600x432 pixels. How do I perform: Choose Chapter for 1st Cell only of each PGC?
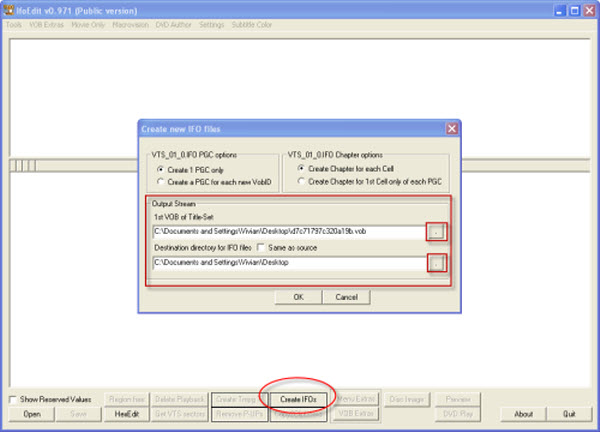point(298,181)
